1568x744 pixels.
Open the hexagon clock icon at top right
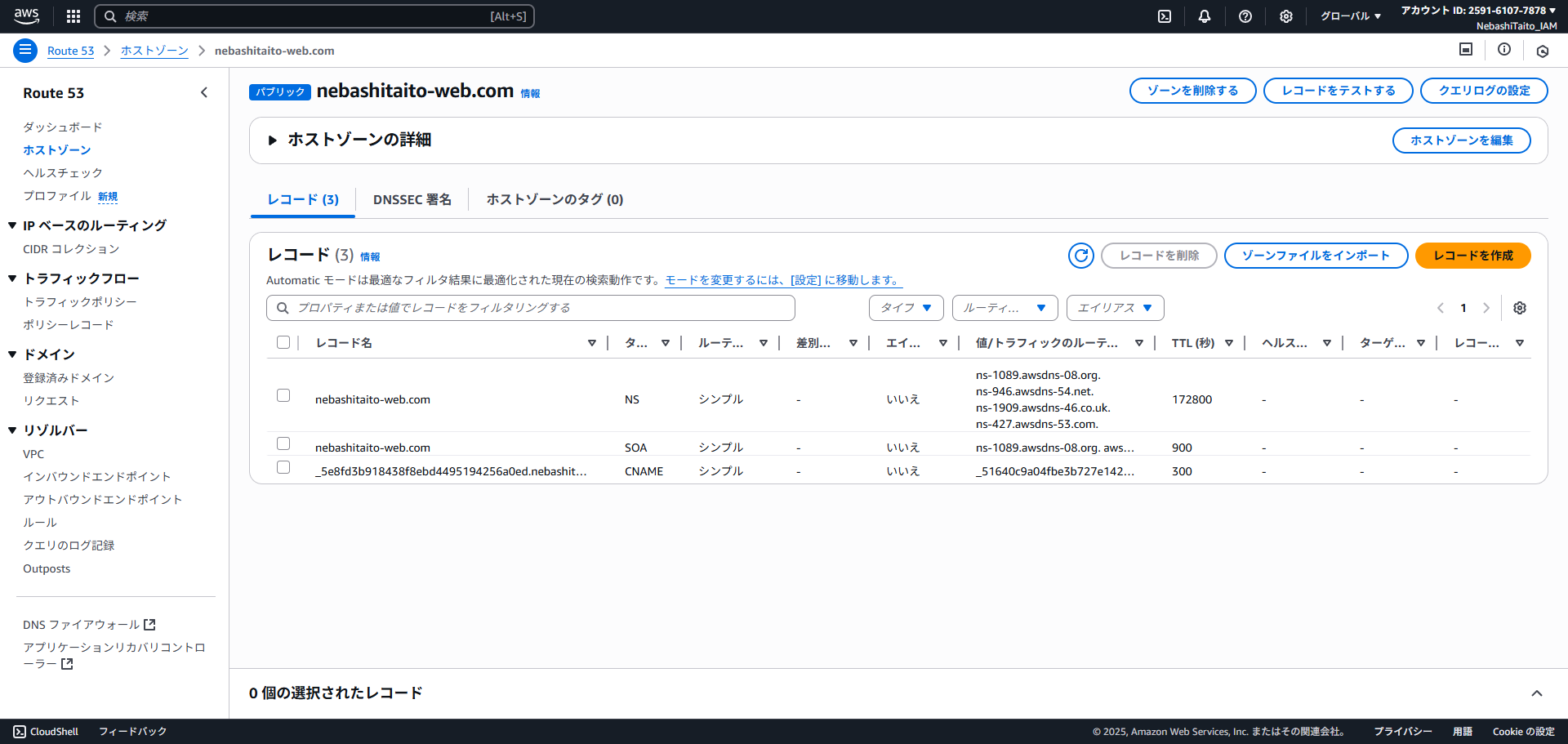click(1543, 51)
